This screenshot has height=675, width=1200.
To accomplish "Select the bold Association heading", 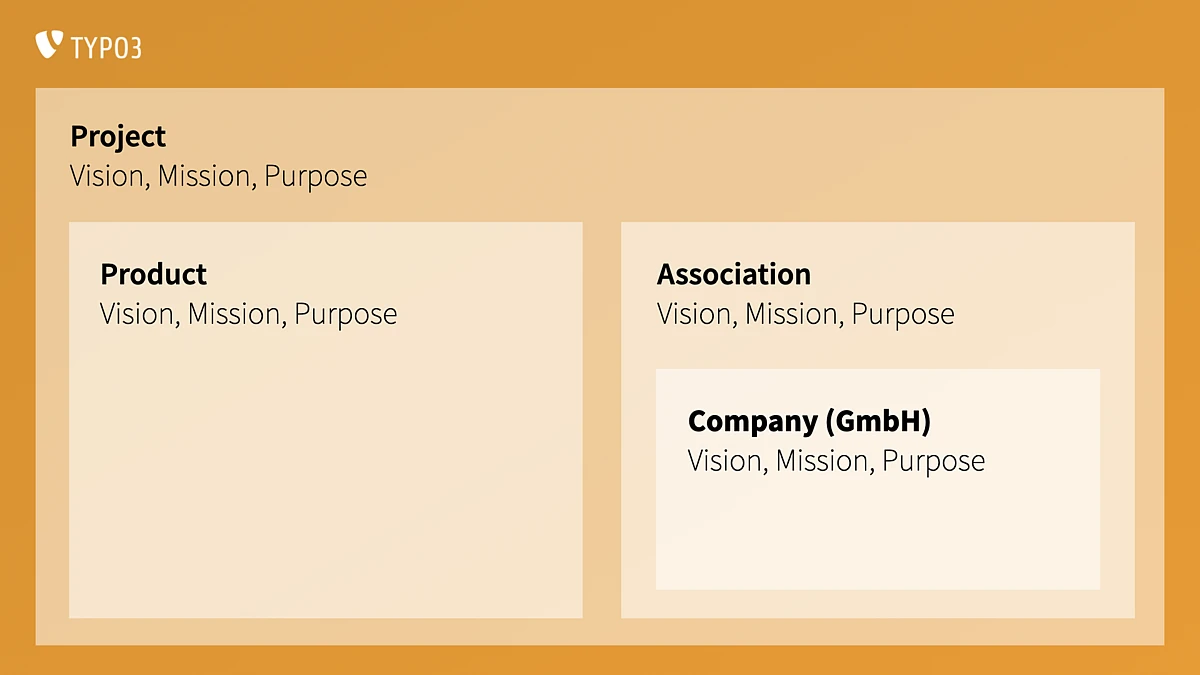I will click(x=734, y=274).
